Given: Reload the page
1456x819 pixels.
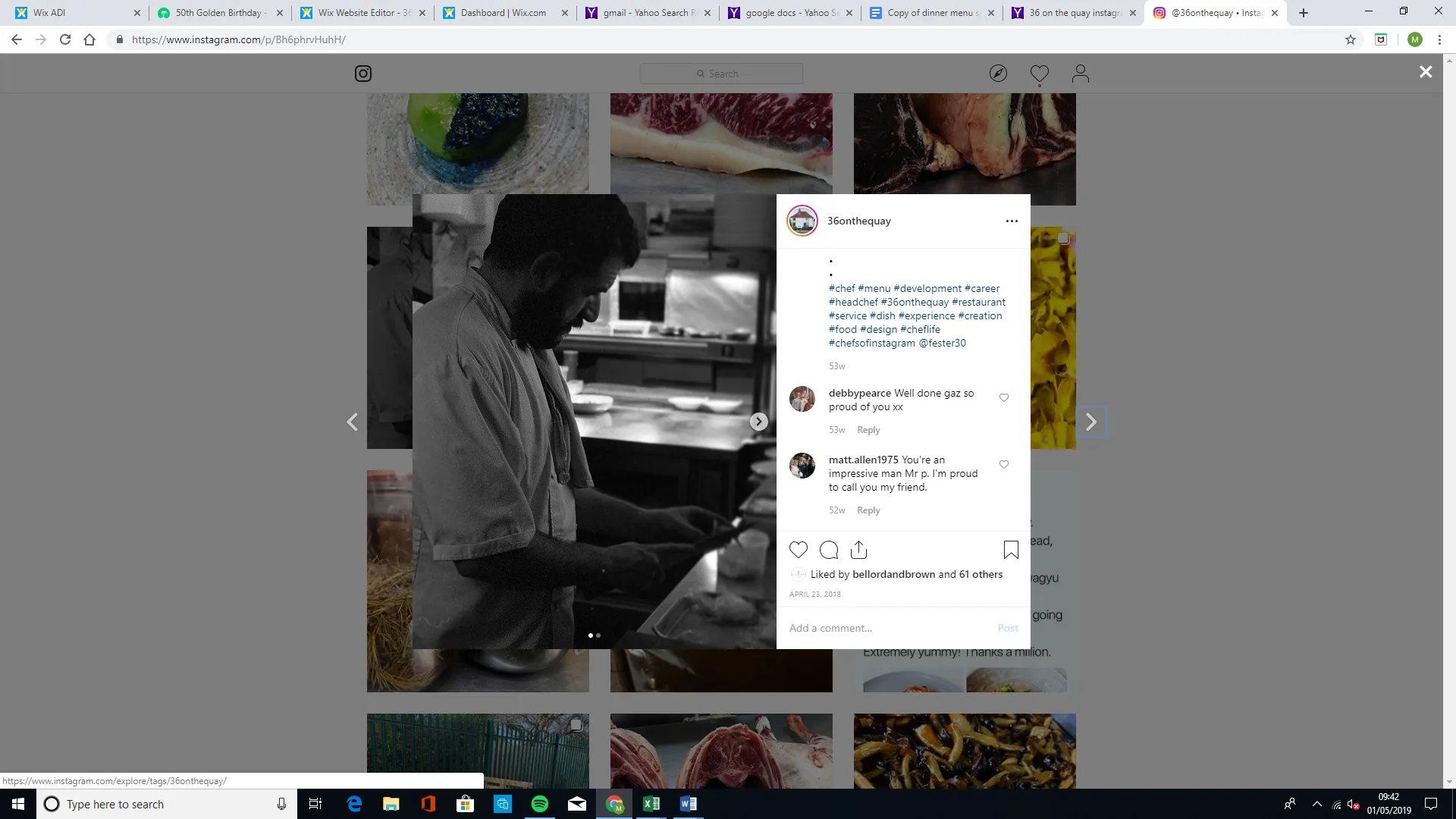Looking at the screenshot, I should (65, 39).
